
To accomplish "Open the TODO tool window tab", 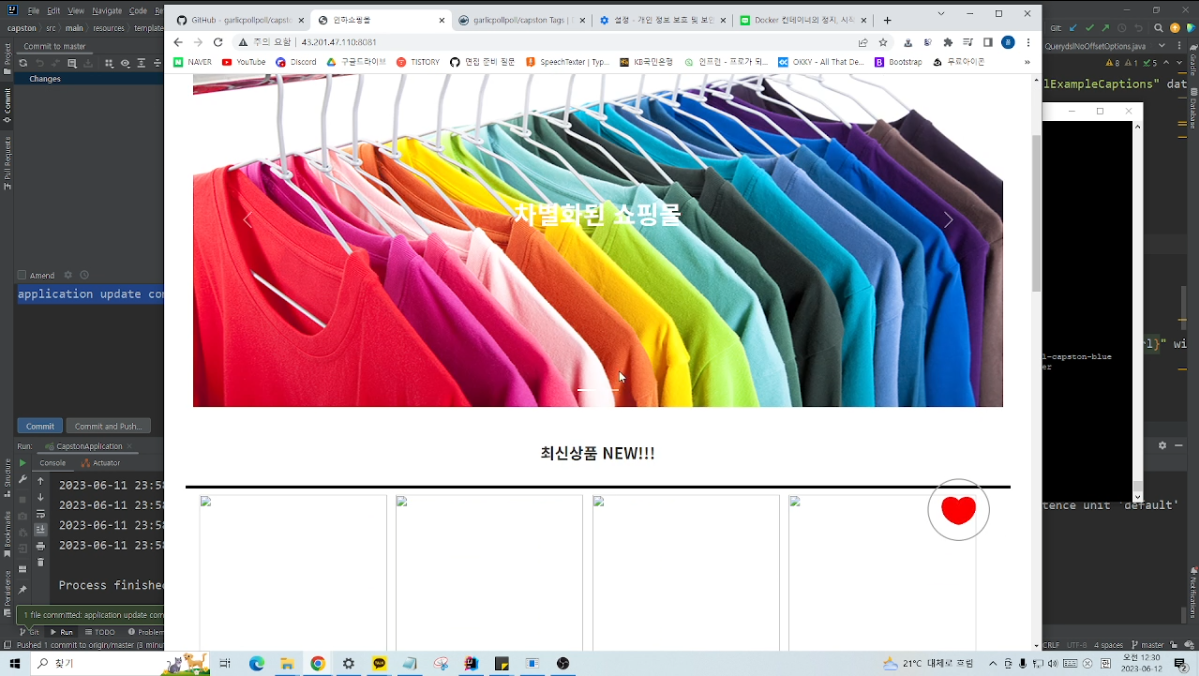I will [100, 632].
